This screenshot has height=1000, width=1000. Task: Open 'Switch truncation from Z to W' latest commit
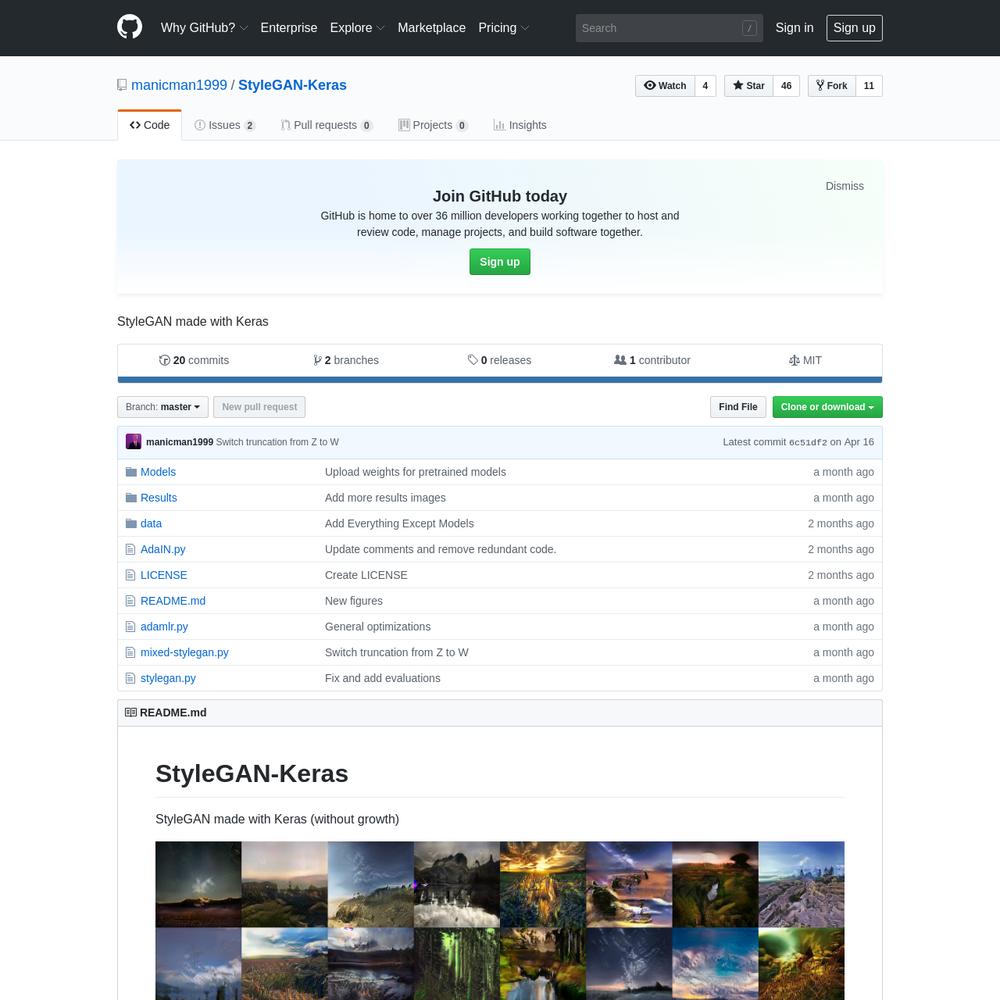pyautogui.click(x=277, y=442)
